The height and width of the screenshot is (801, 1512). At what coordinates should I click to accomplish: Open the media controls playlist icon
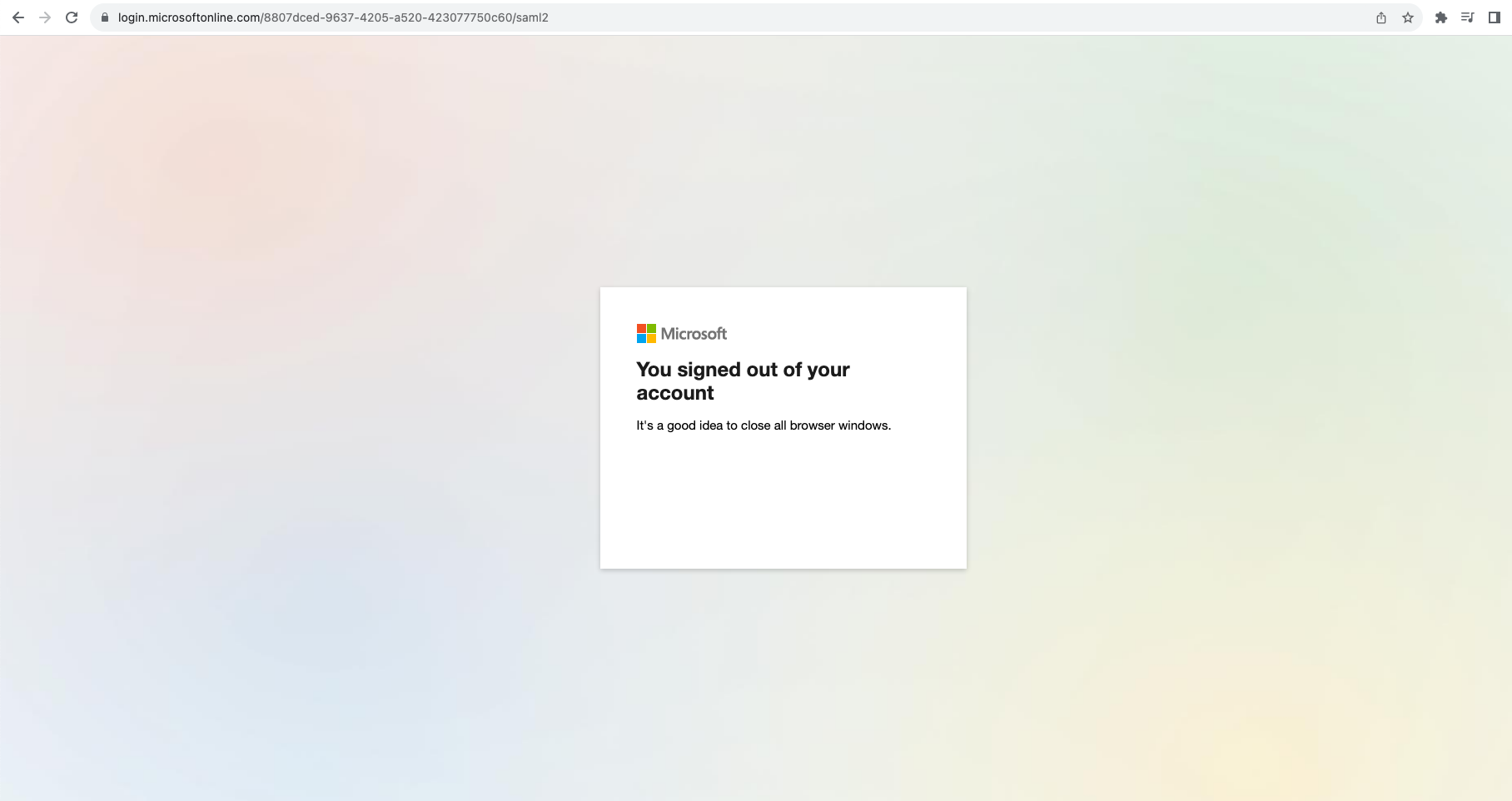click(x=1468, y=17)
